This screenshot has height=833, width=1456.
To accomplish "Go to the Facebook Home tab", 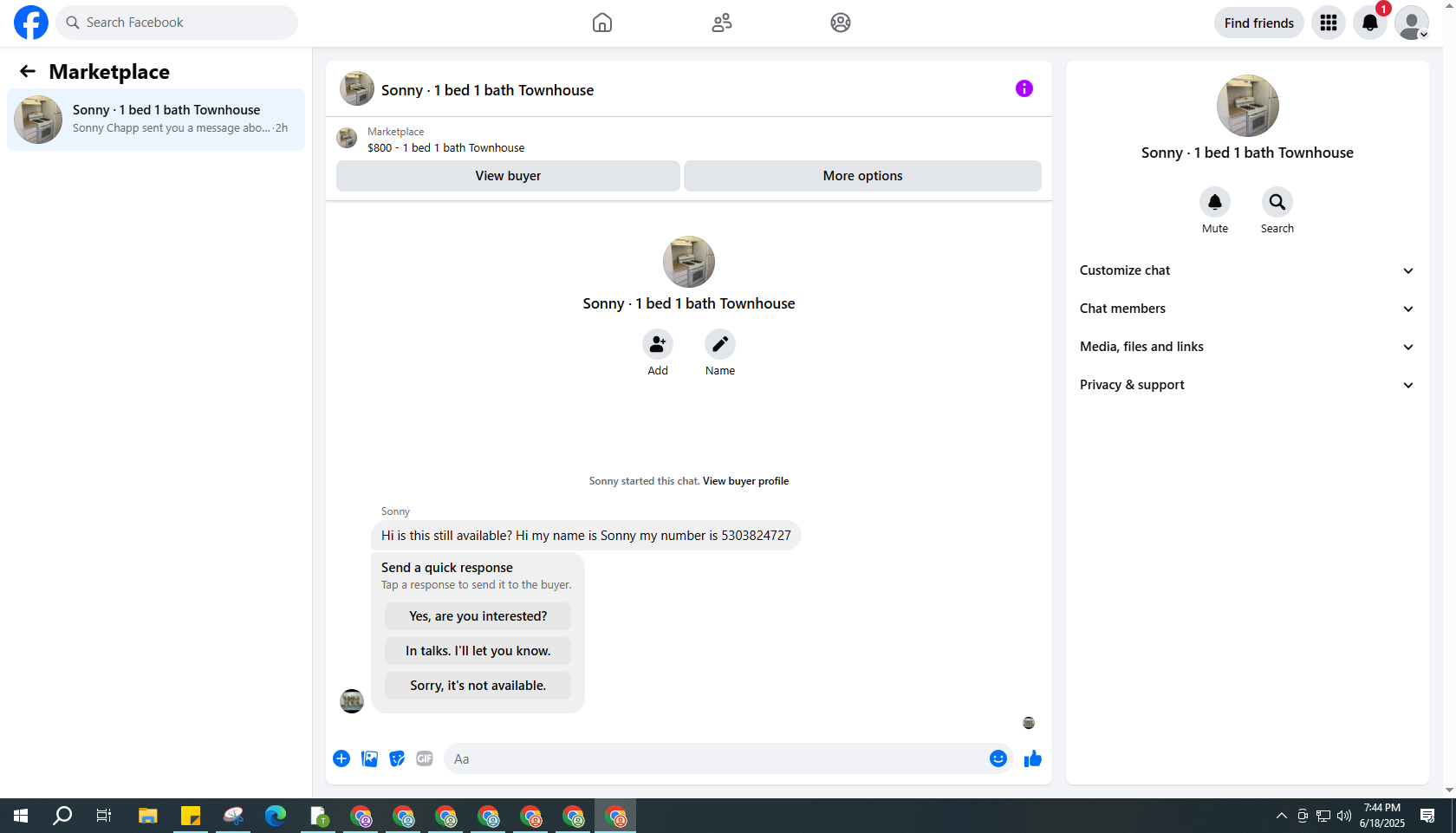I will 602,23.
